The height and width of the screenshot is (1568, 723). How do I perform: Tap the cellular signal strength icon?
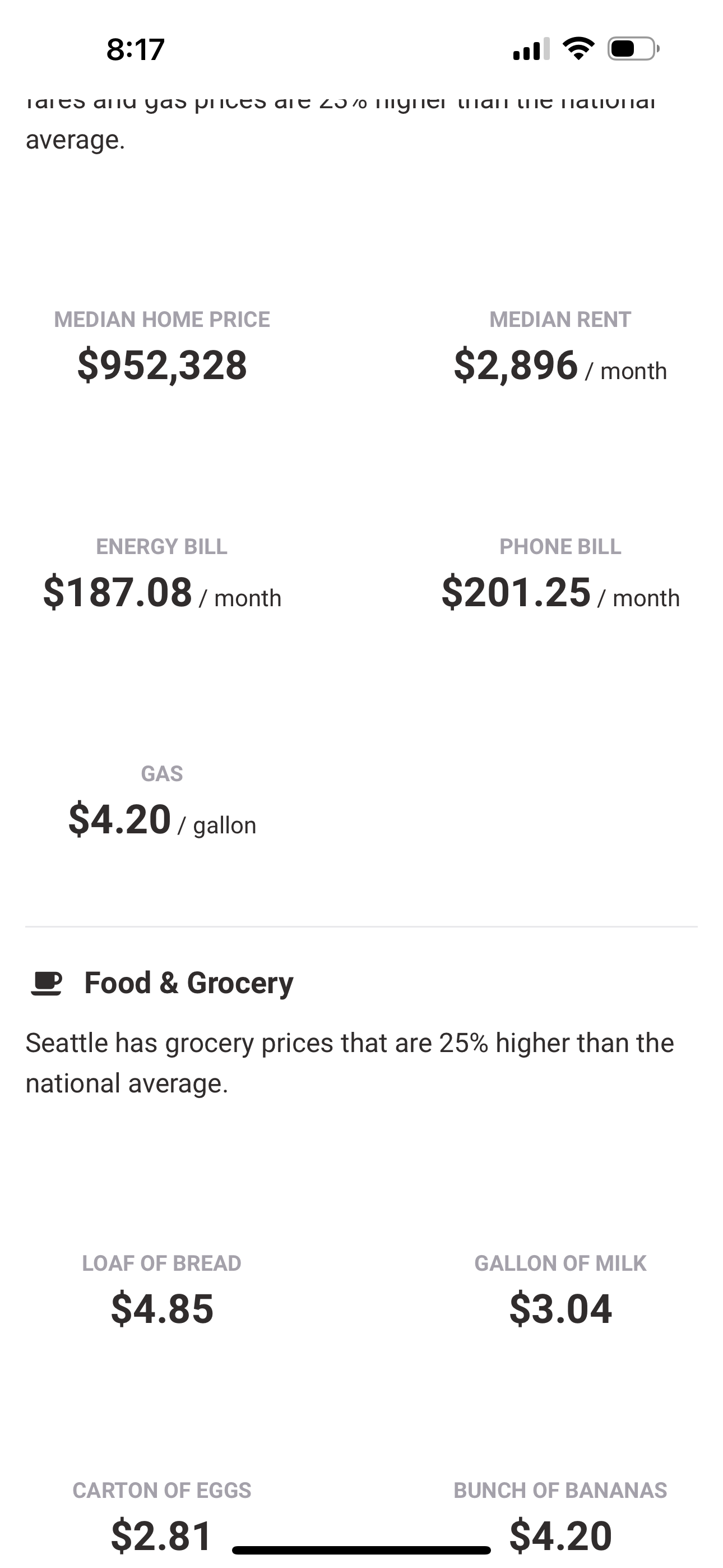click(x=531, y=49)
